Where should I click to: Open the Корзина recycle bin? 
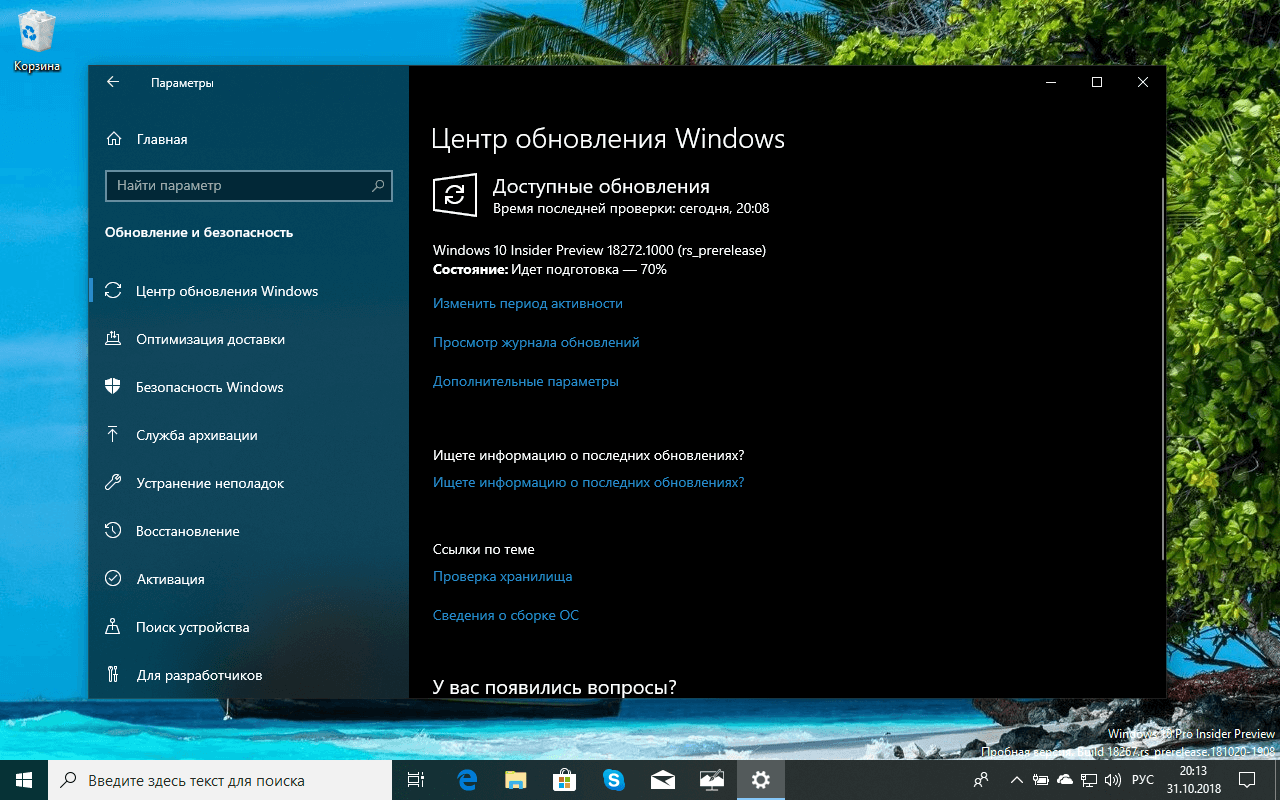(x=36, y=30)
